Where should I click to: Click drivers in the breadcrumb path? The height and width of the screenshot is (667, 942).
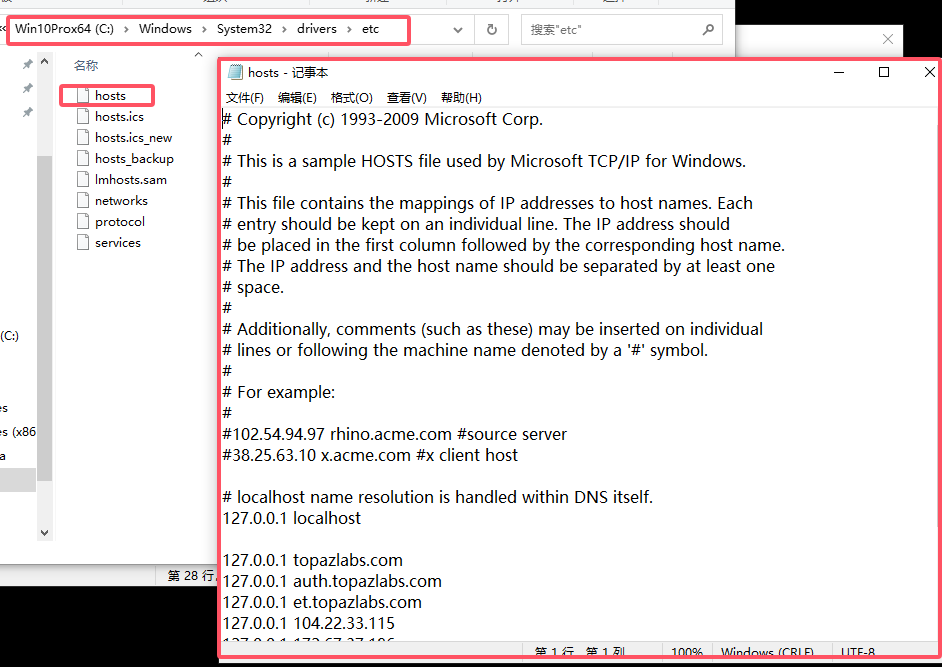pos(317,29)
